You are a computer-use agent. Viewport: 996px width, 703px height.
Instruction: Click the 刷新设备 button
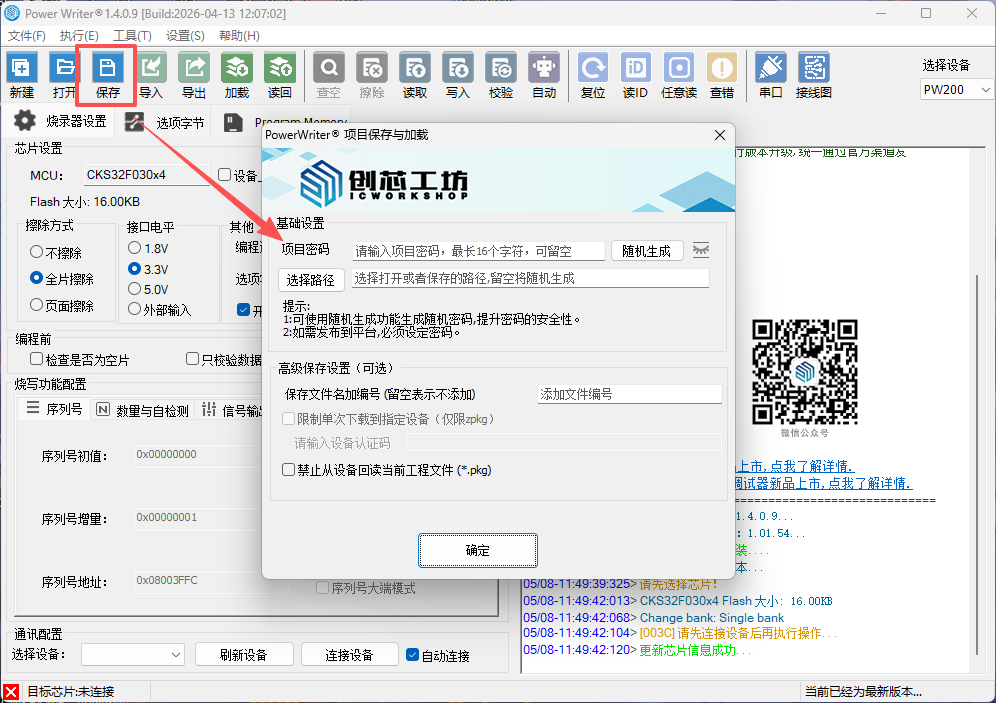[244, 655]
